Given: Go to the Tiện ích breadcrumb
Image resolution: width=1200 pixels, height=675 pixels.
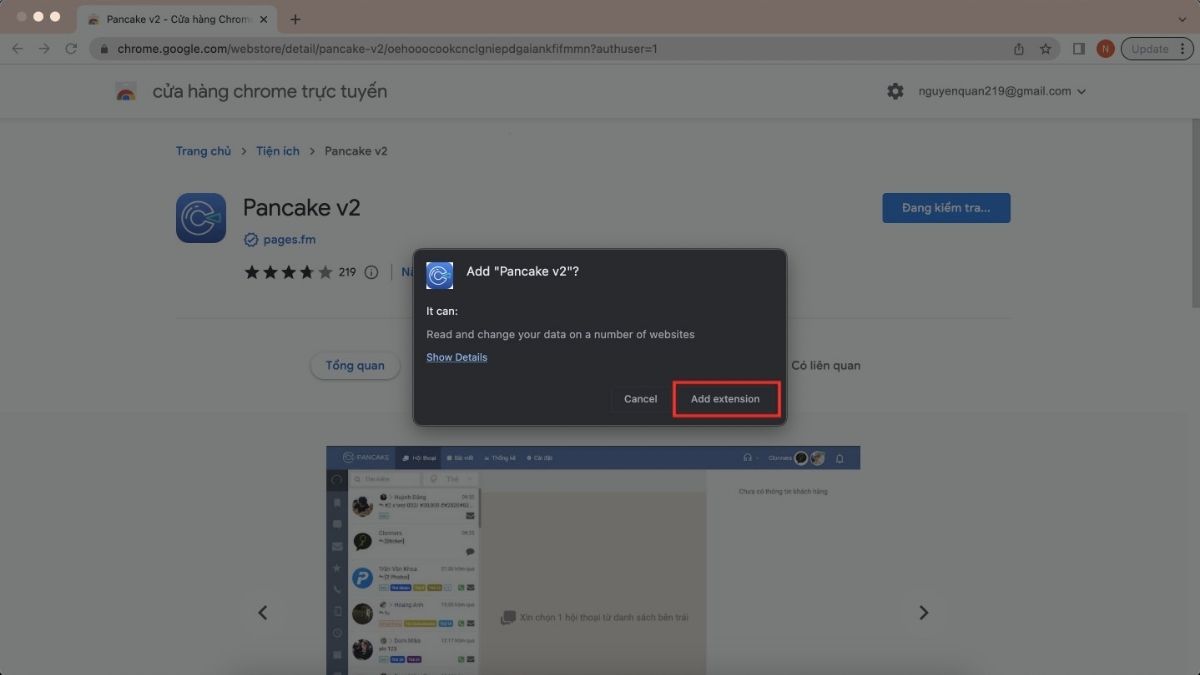Looking at the screenshot, I should point(277,151).
